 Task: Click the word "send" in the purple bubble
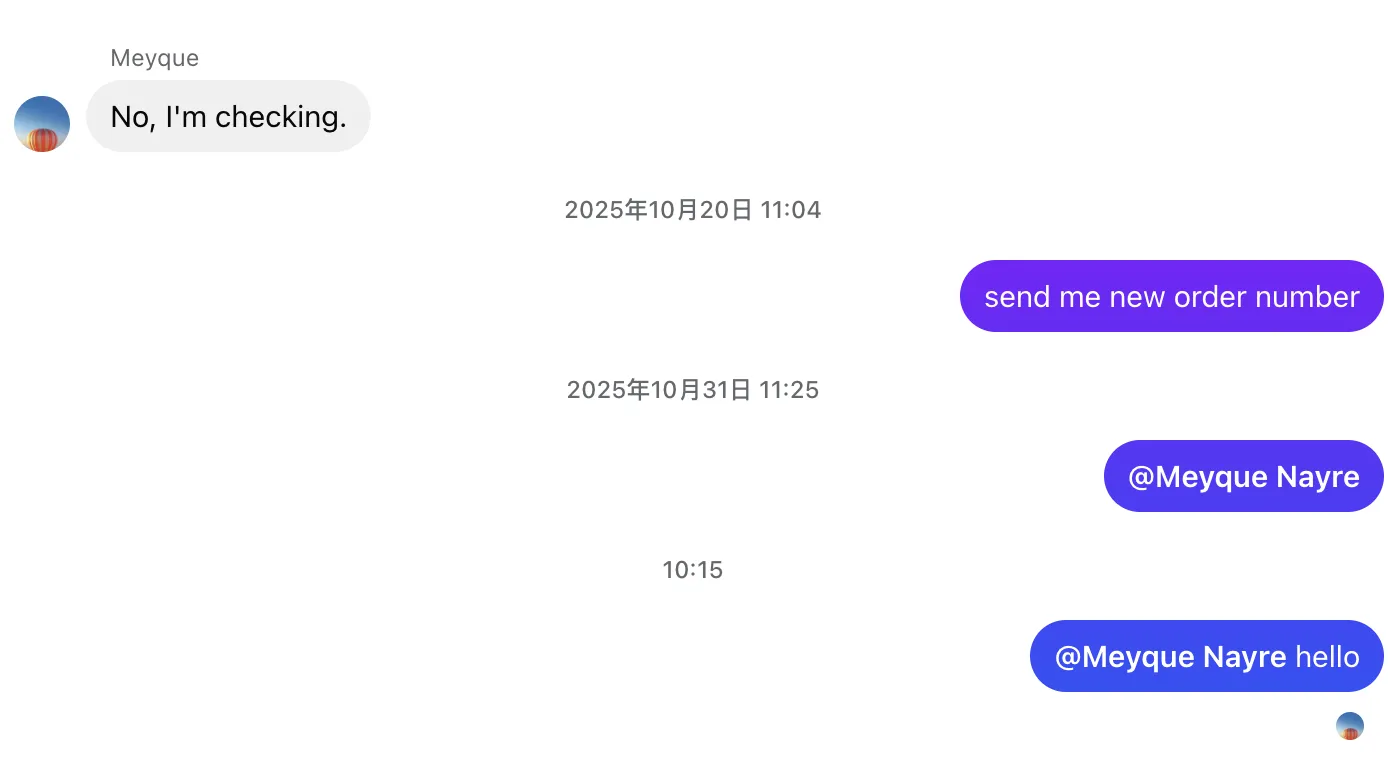click(1012, 297)
